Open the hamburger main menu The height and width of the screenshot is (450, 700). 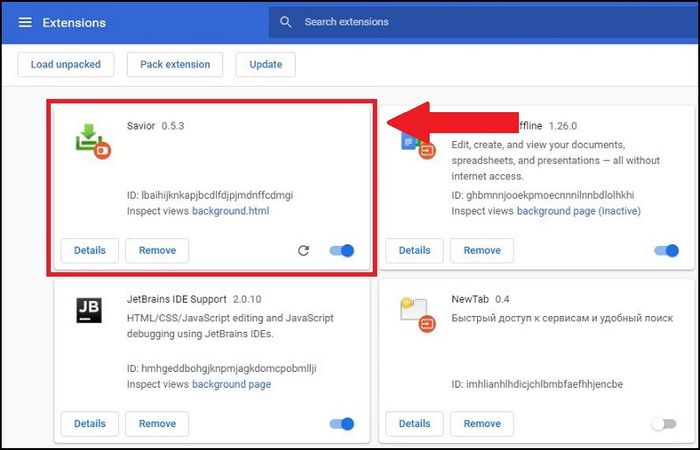(25, 22)
